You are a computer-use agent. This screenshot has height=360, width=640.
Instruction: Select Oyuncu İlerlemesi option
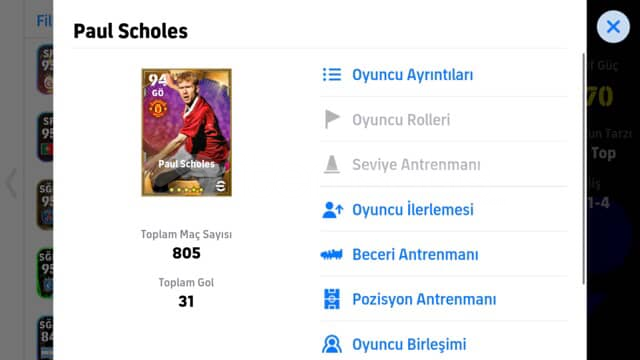444,209
